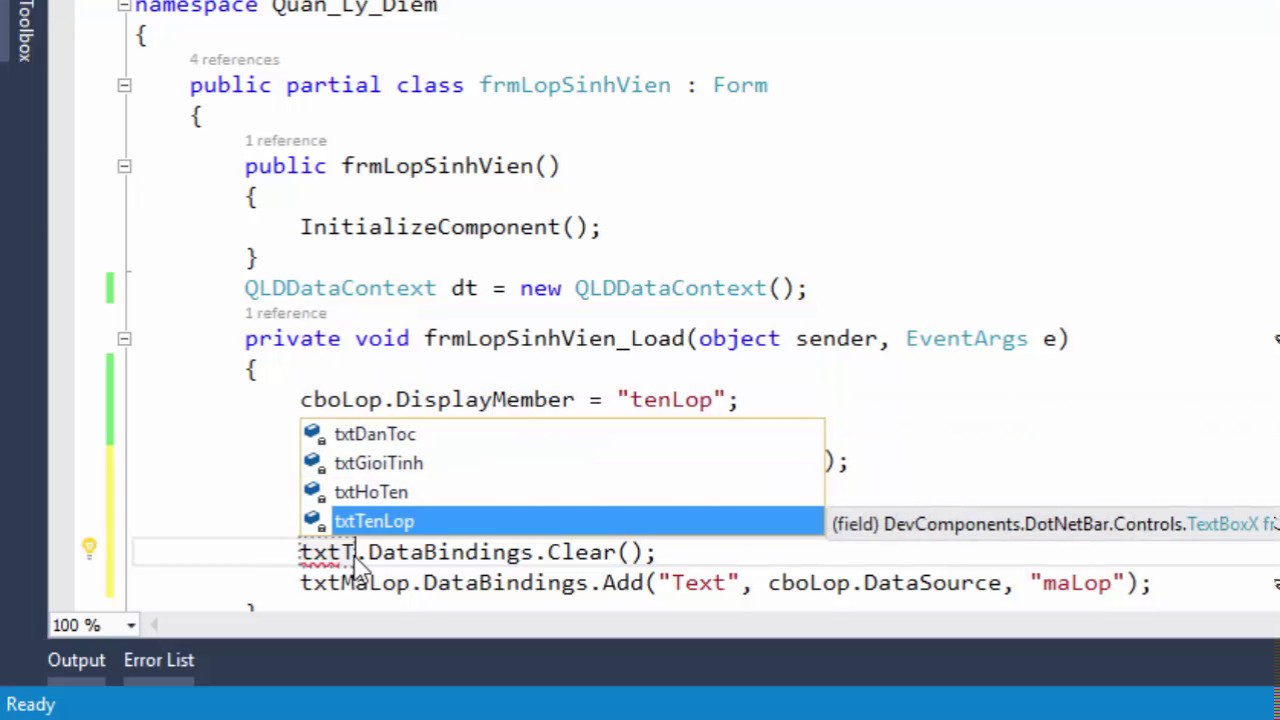Click the field icon beside txtHoTen
This screenshot has width=1280, height=720.
(x=315, y=492)
